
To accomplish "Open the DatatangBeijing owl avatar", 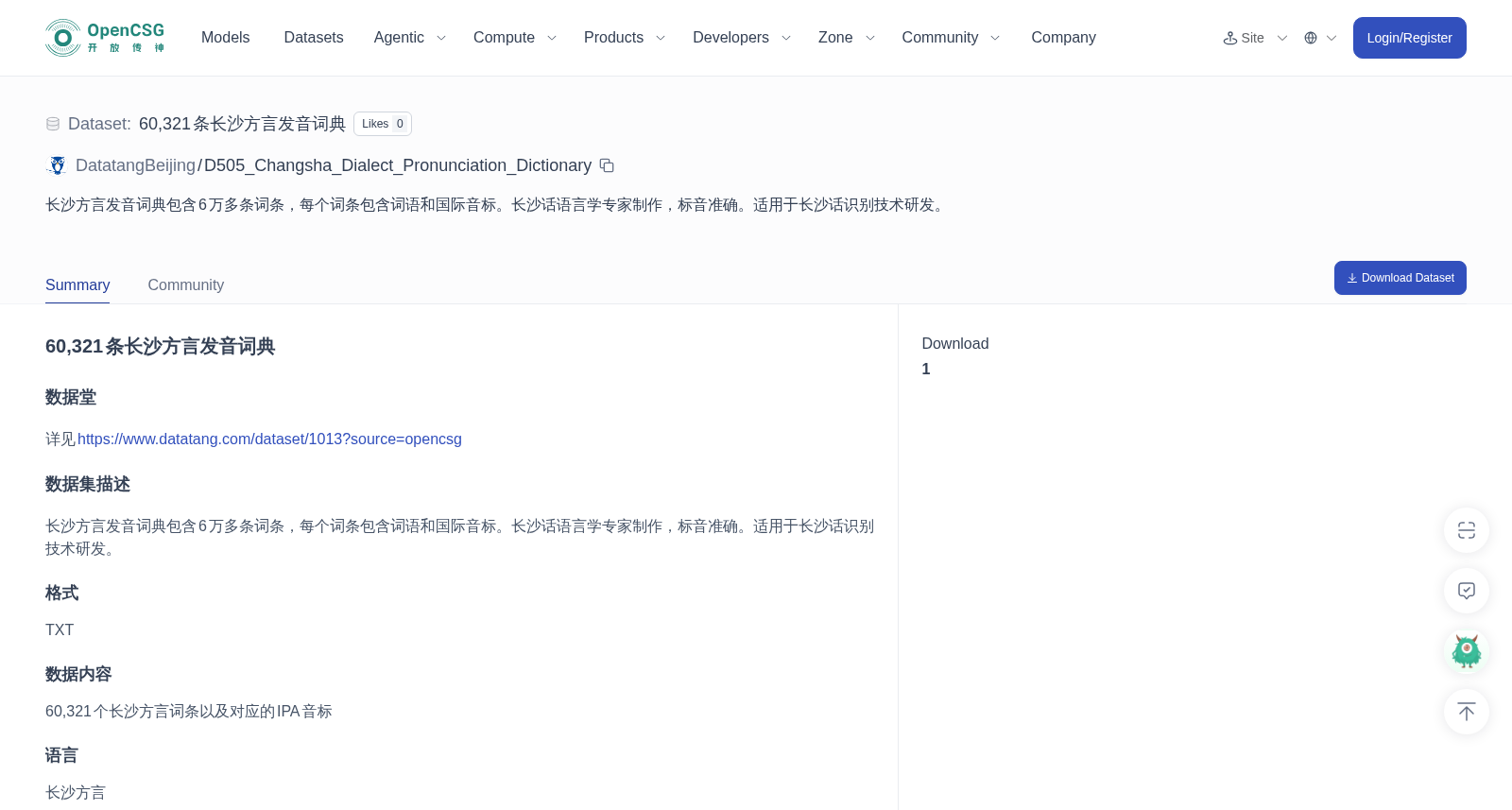I will [x=57, y=165].
